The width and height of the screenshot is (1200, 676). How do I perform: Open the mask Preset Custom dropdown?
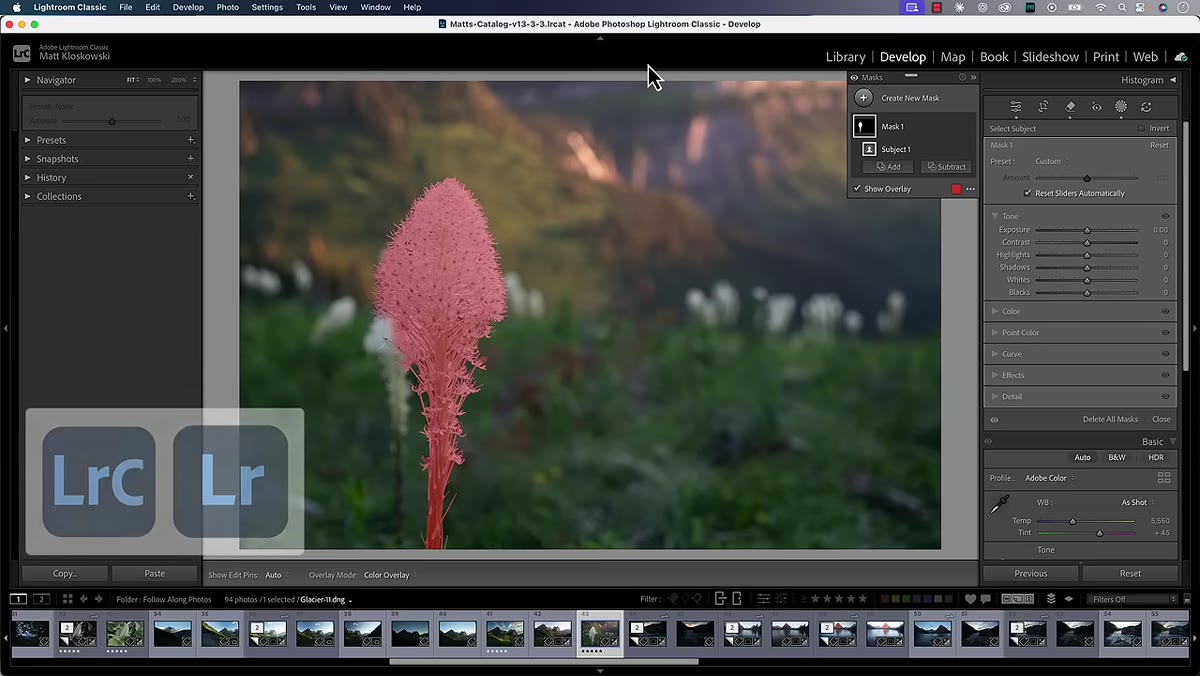pyautogui.click(x=1051, y=161)
